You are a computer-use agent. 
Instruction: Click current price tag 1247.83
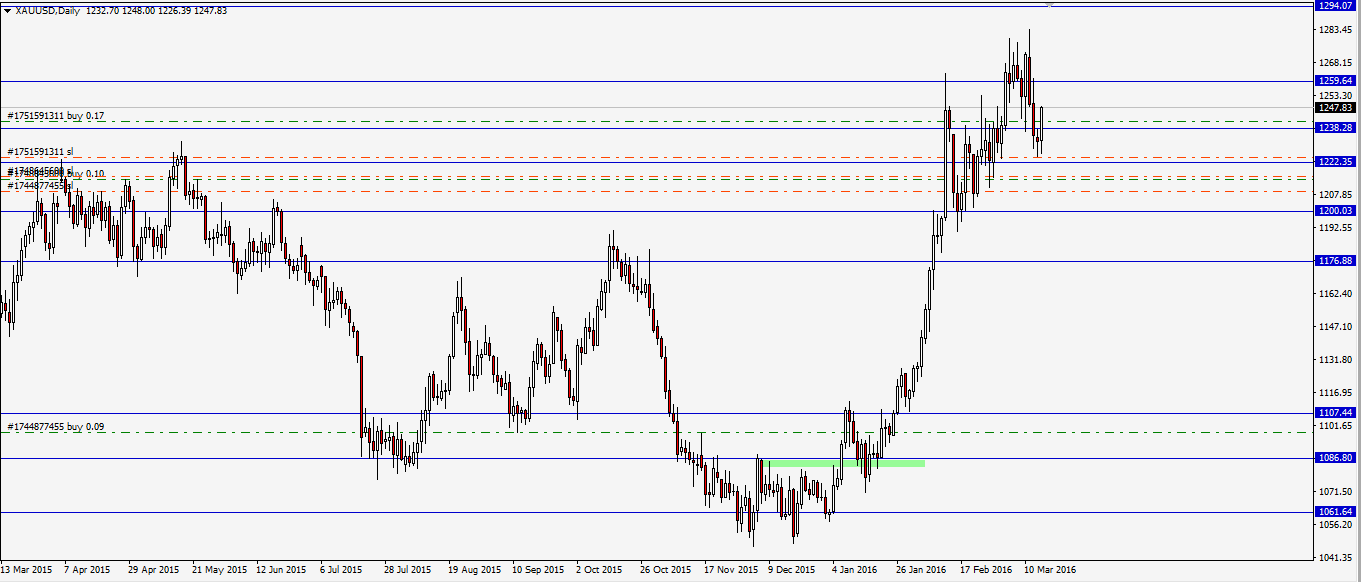[x=1336, y=108]
